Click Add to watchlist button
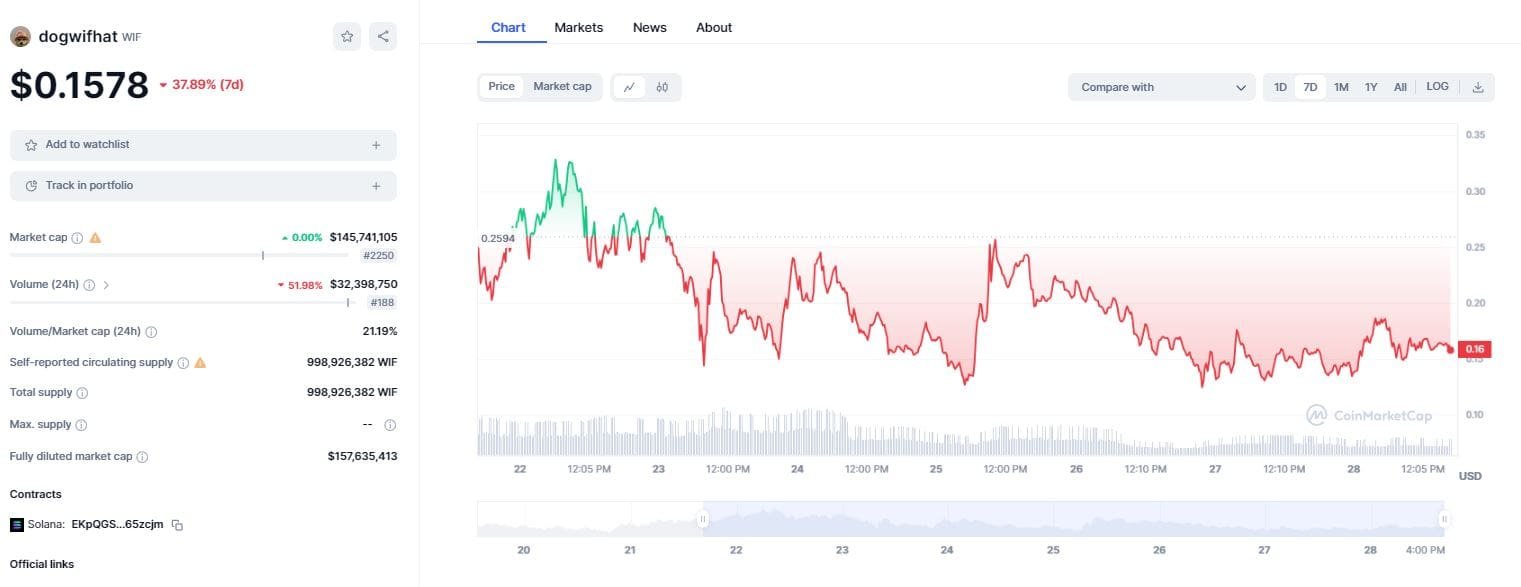The width and height of the screenshot is (1521, 587). click(x=203, y=145)
